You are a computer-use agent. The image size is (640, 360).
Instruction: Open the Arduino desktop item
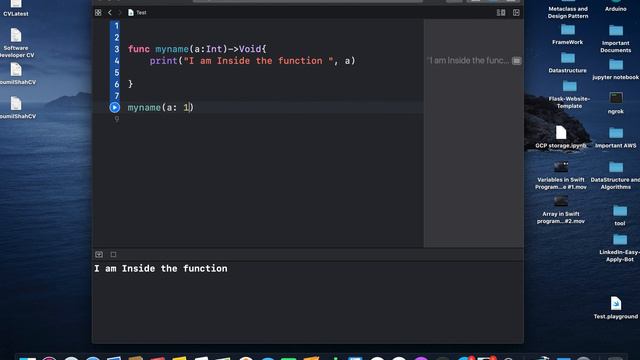[x=616, y=6]
